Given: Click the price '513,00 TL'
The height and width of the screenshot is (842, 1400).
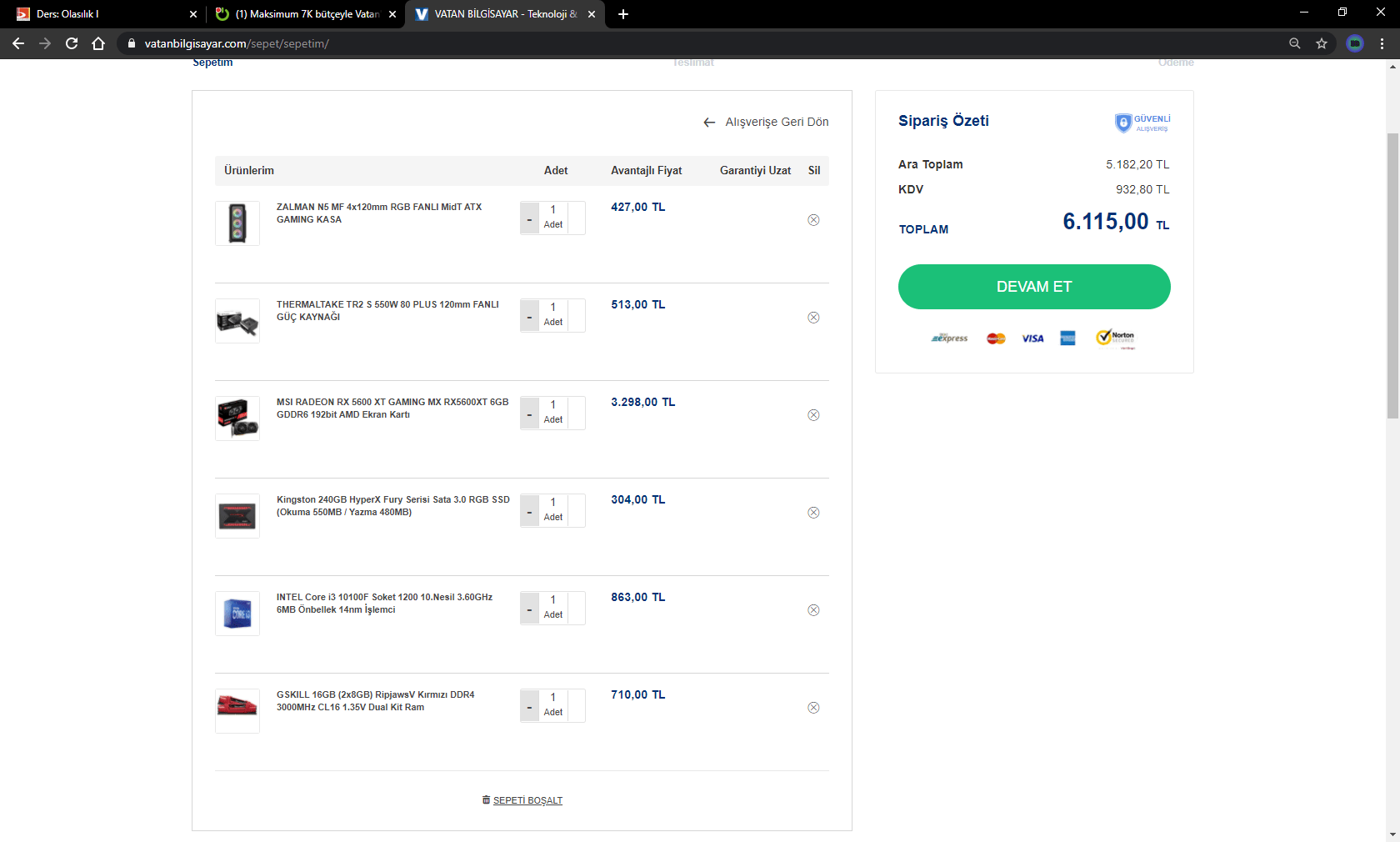Looking at the screenshot, I should point(638,304).
